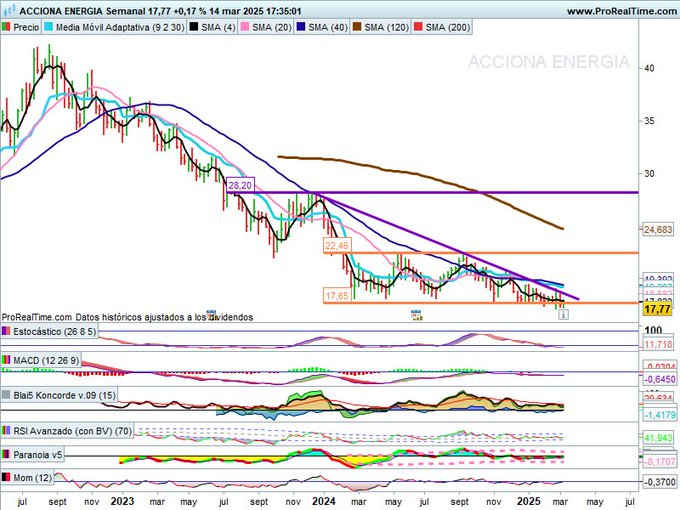This screenshot has height=510, width=680.
Task: Click the 2024 year on time axis
Action: point(324,501)
